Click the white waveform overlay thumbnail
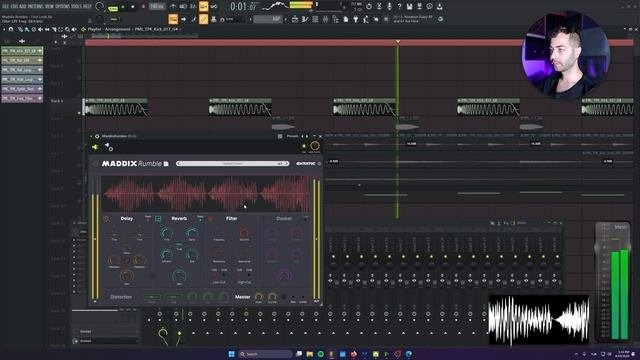The image size is (640, 360). click(x=538, y=320)
